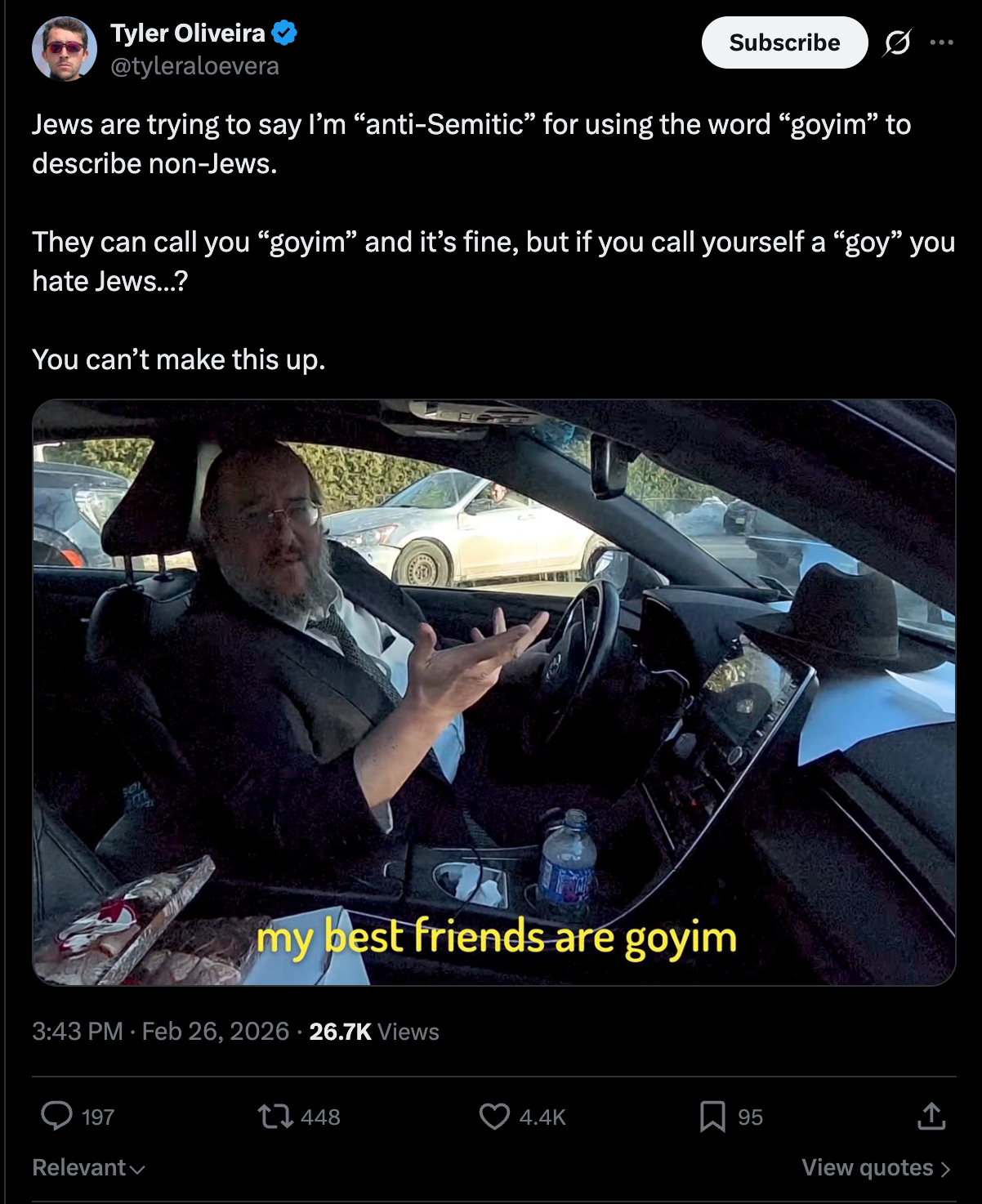Repost using the retweet arrows icon

pyautogui.click(x=275, y=1116)
